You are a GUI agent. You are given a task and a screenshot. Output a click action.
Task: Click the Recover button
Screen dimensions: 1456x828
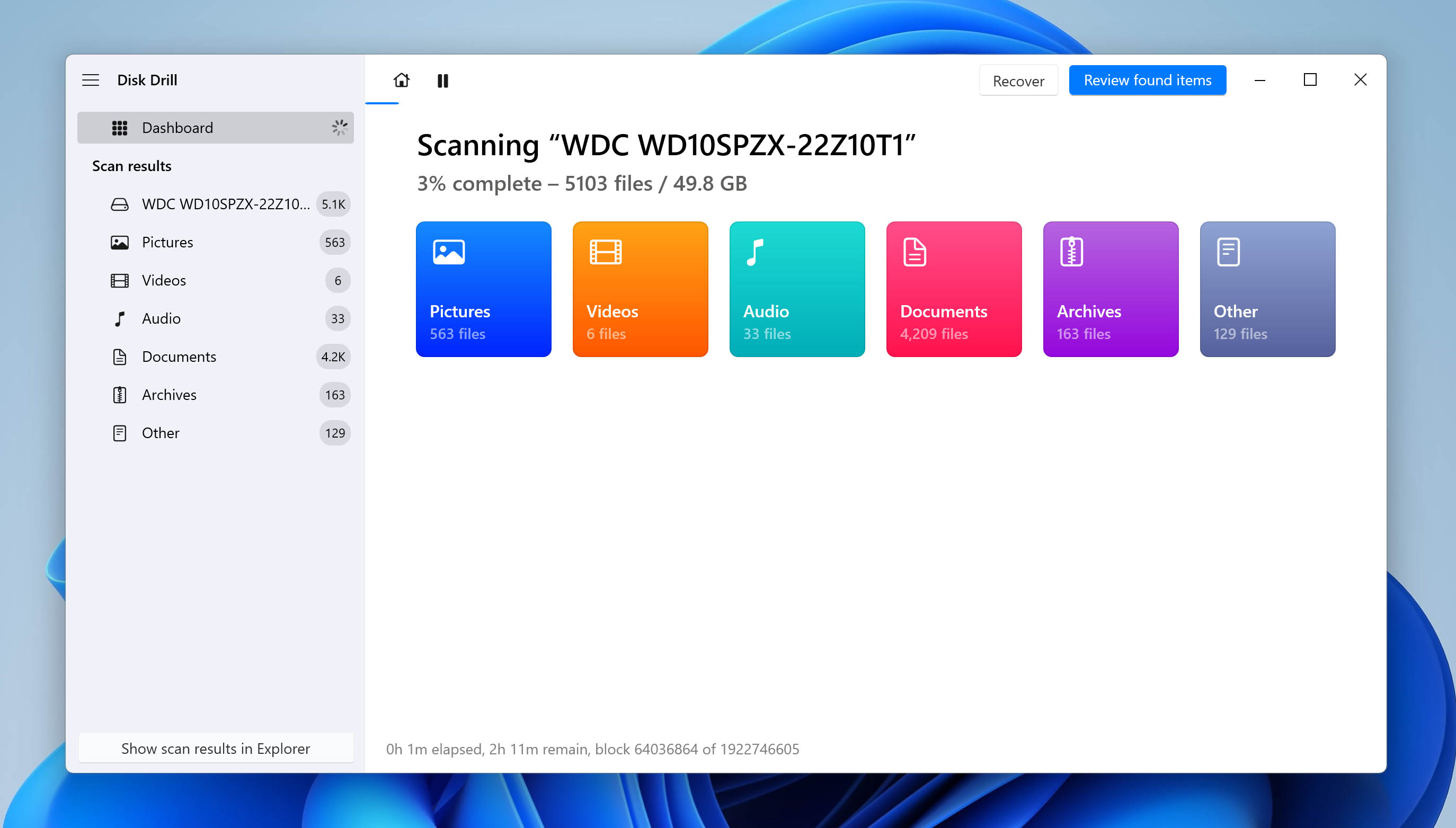[1019, 80]
